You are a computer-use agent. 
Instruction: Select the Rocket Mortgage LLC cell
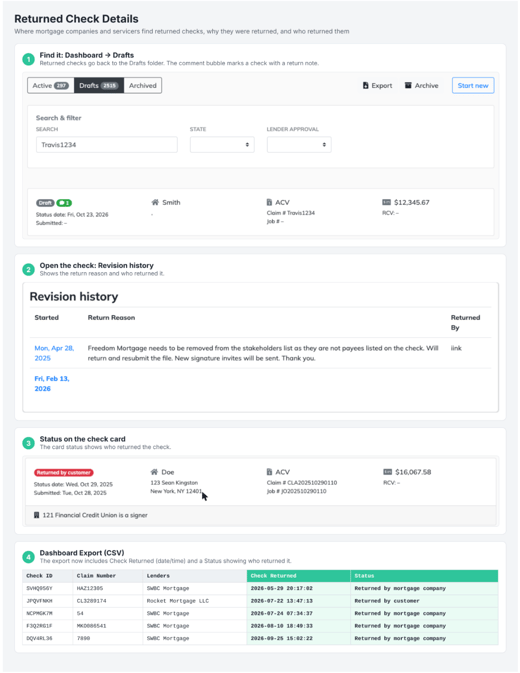[x=195, y=601]
